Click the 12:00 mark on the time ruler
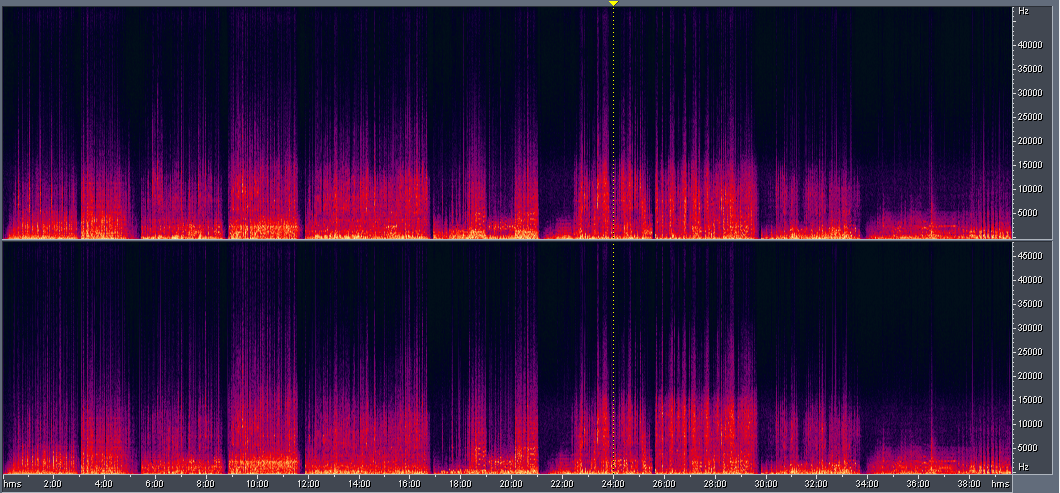1060x493 pixels. [x=308, y=484]
